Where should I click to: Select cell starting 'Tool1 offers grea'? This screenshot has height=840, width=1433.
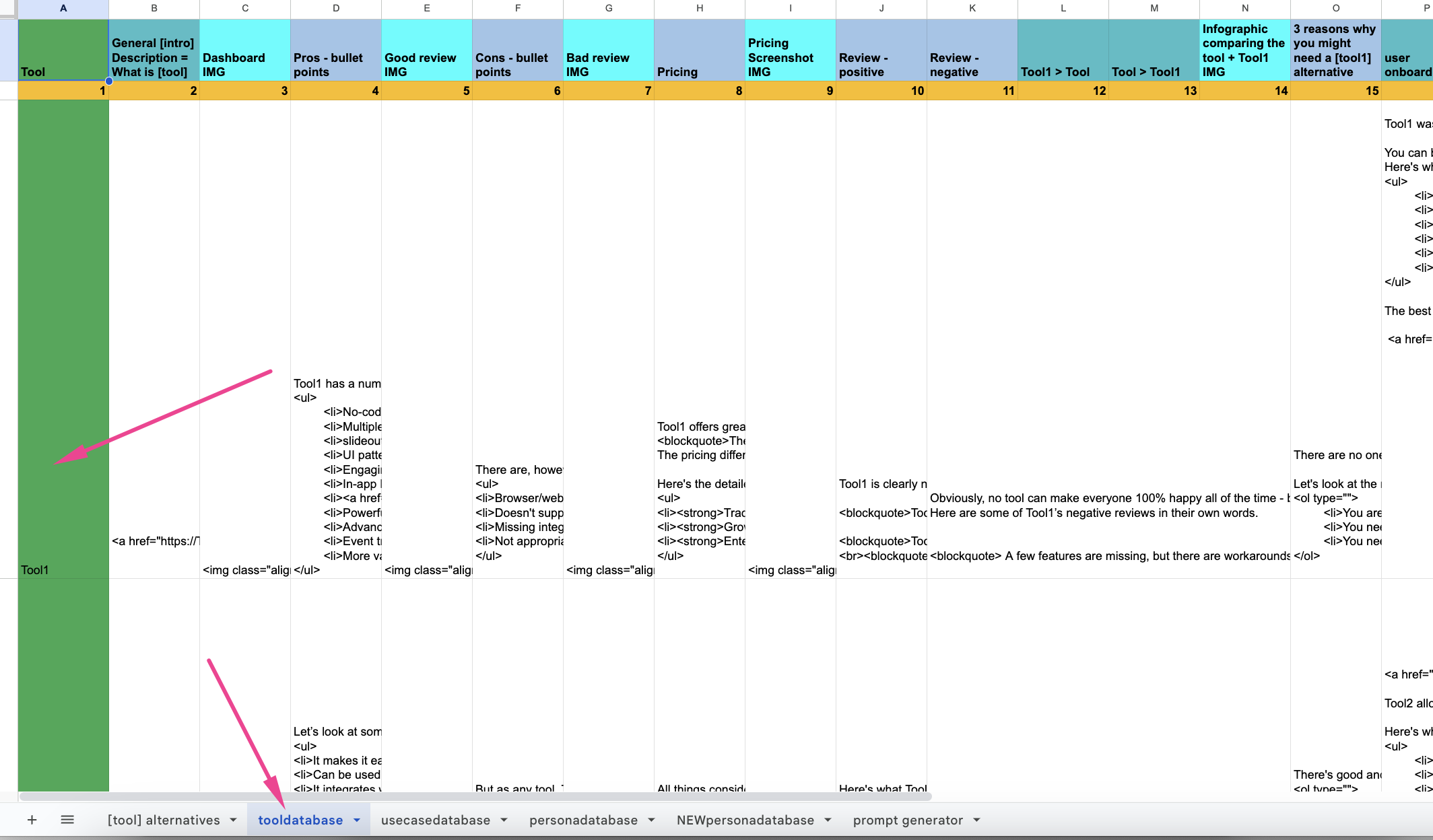click(700, 339)
